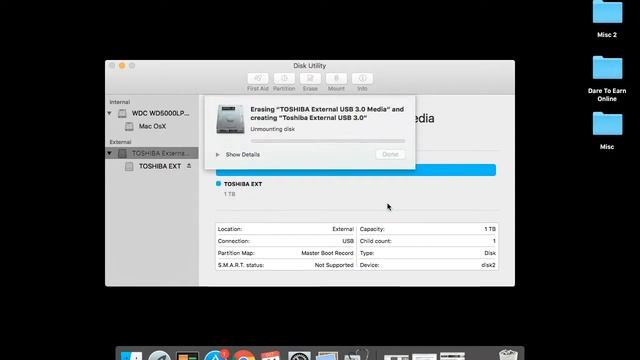Click the External sidebar heading

click(x=120, y=142)
